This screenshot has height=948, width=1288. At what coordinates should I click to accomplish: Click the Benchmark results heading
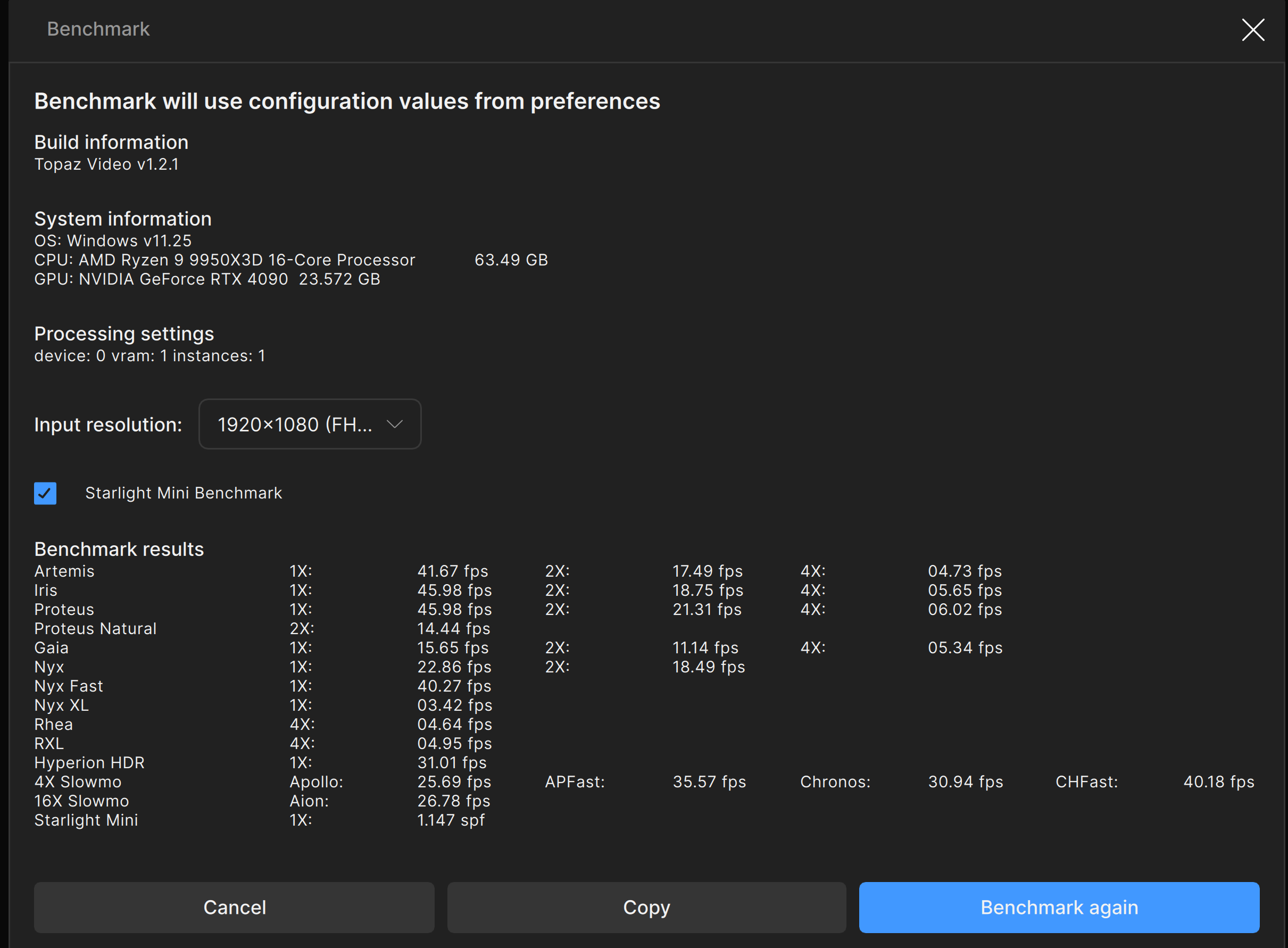[119, 549]
